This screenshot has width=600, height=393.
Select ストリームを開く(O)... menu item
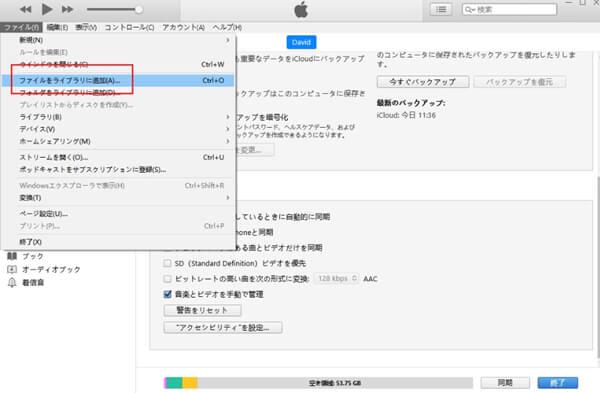[x=119, y=157]
